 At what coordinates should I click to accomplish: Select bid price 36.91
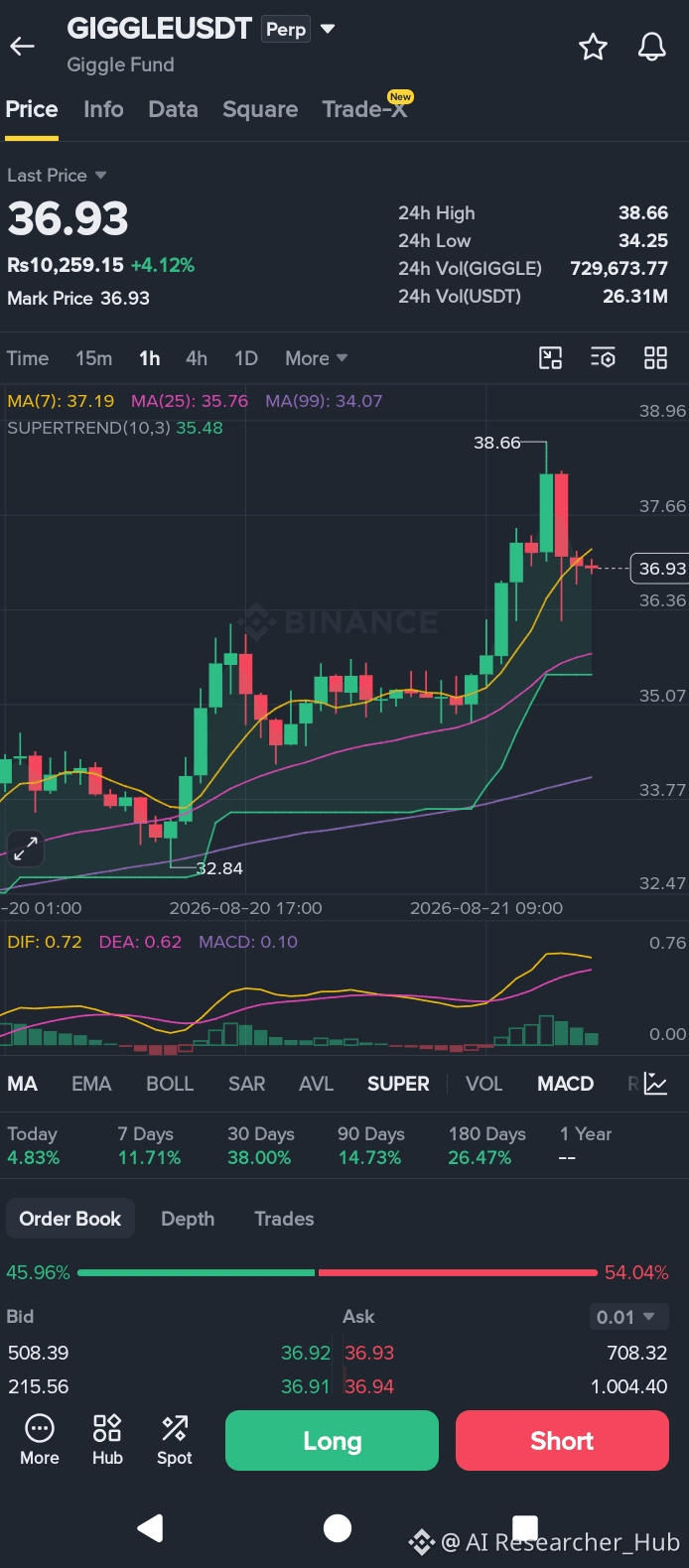click(x=305, y=1386)
